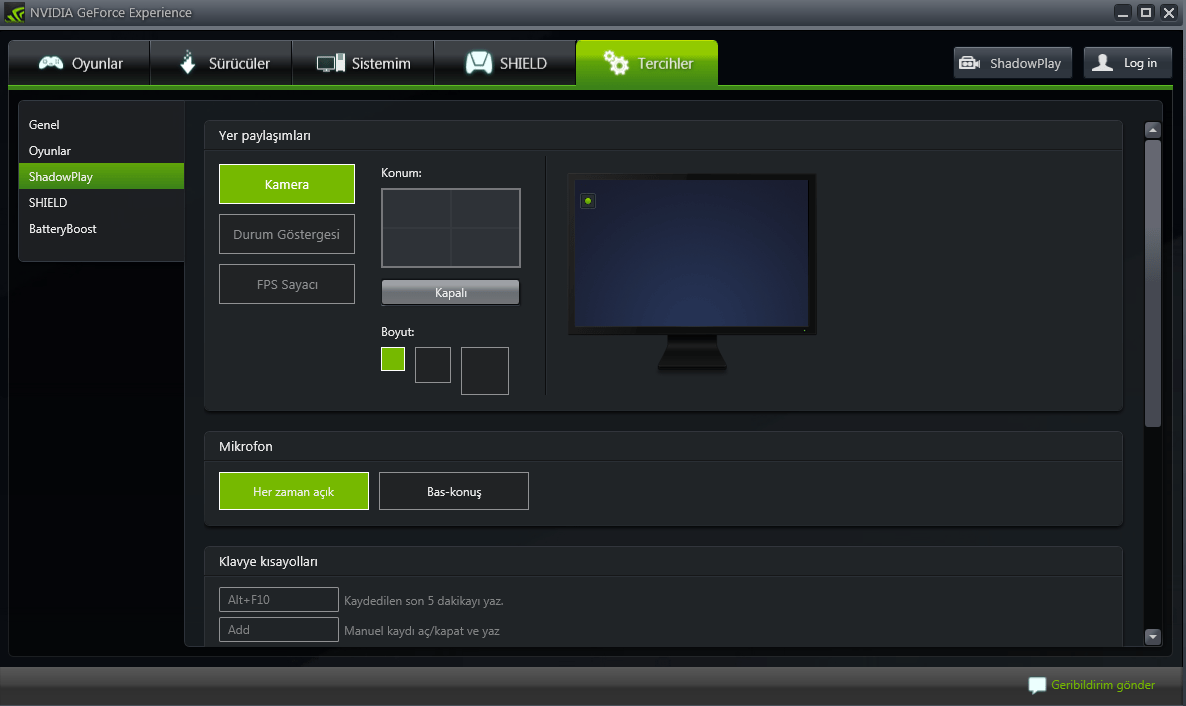Click Geribildirim gönder link
The width and height of the screenshot is (1186, 706).
tap(1103, 685)
